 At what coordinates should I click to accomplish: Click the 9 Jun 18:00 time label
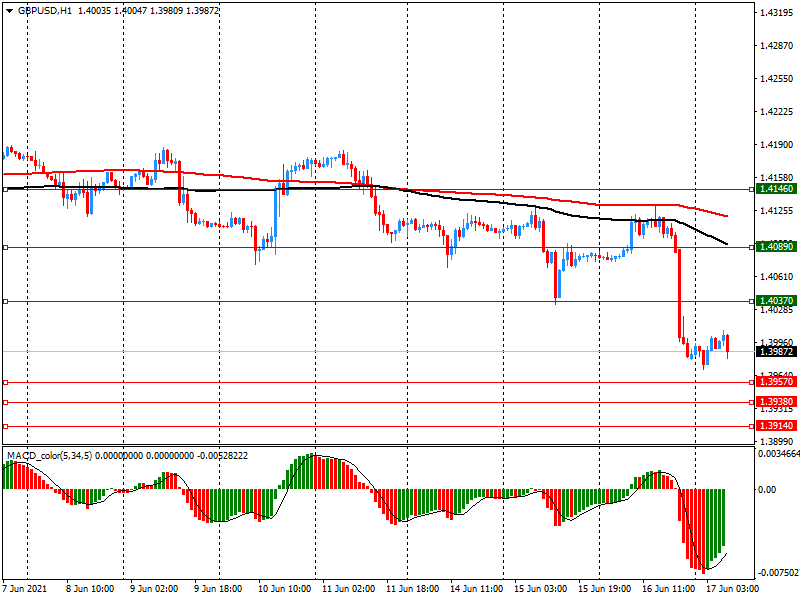(x=218, y=589)
